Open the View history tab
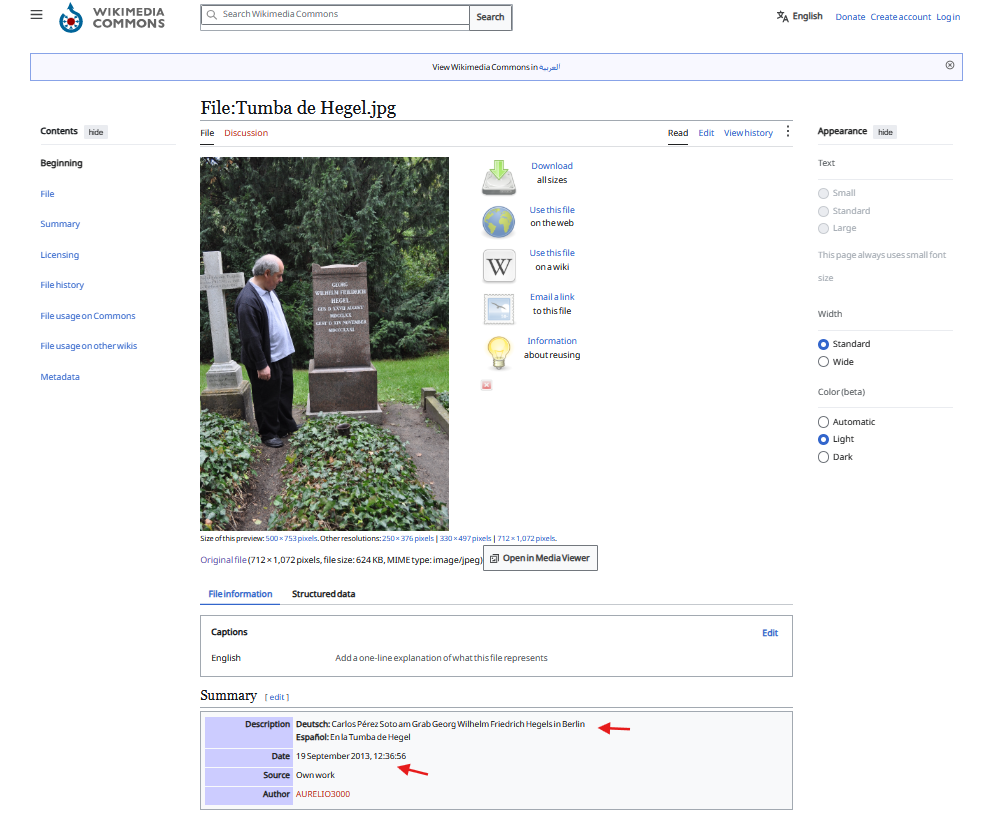Viewport: 987px width, 818px height. (748, 133)
